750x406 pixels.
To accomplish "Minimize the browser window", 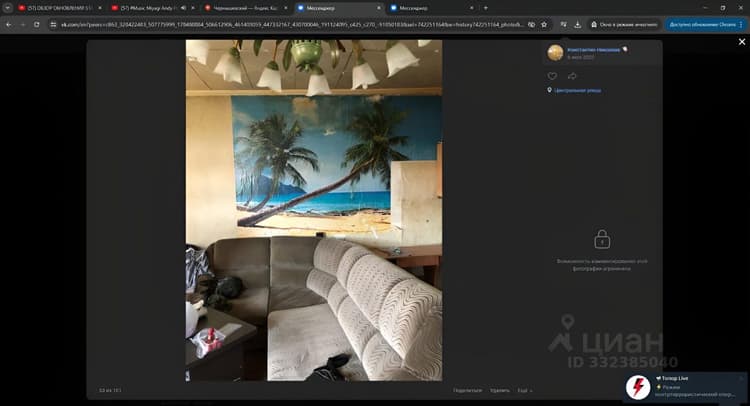I will click(705, 8).
